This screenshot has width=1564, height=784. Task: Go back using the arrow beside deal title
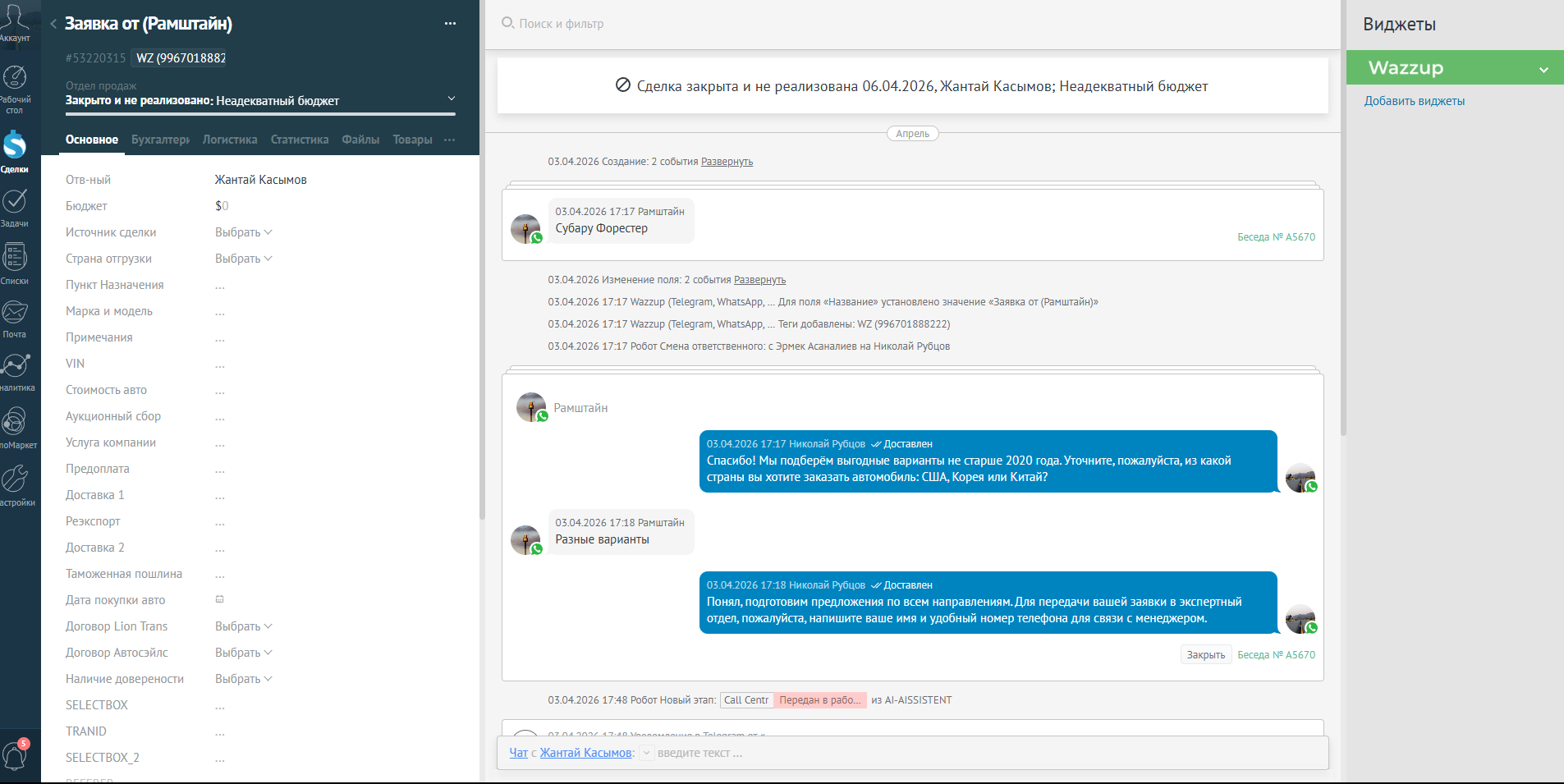pyautogui.click(x=53, y=24)
